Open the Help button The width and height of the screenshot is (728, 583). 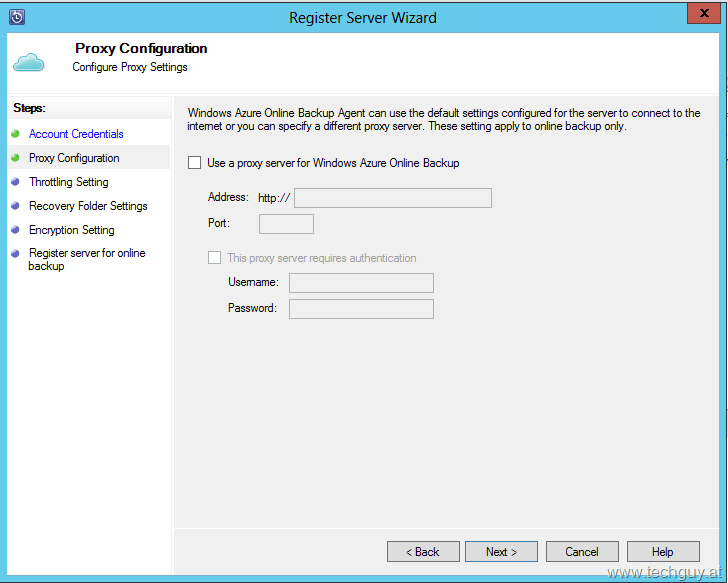coord(663,551)
